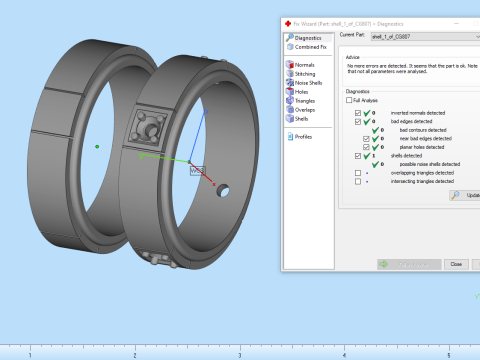Click the Stitching icon

tap(290, 73)
